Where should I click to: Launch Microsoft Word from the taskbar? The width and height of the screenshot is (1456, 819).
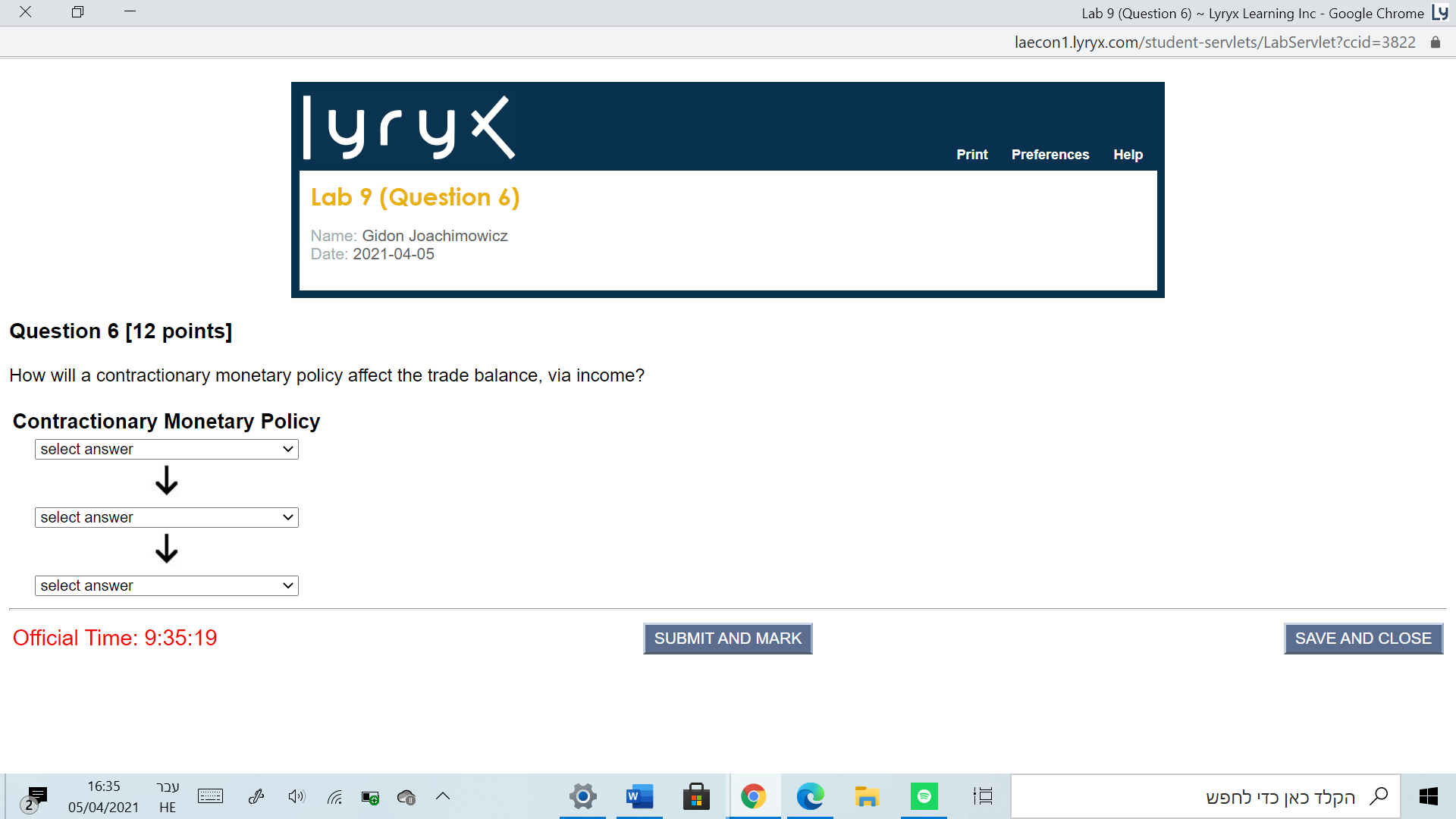point(639,796)
